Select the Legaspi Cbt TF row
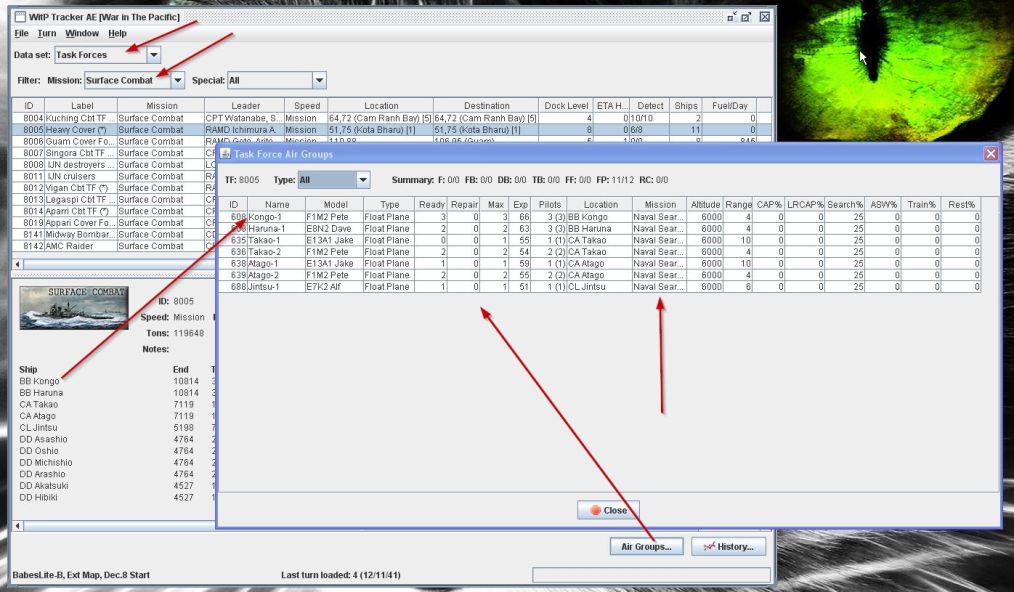Viewport: 1014px width, 592px height. click(x=115, y=199)
